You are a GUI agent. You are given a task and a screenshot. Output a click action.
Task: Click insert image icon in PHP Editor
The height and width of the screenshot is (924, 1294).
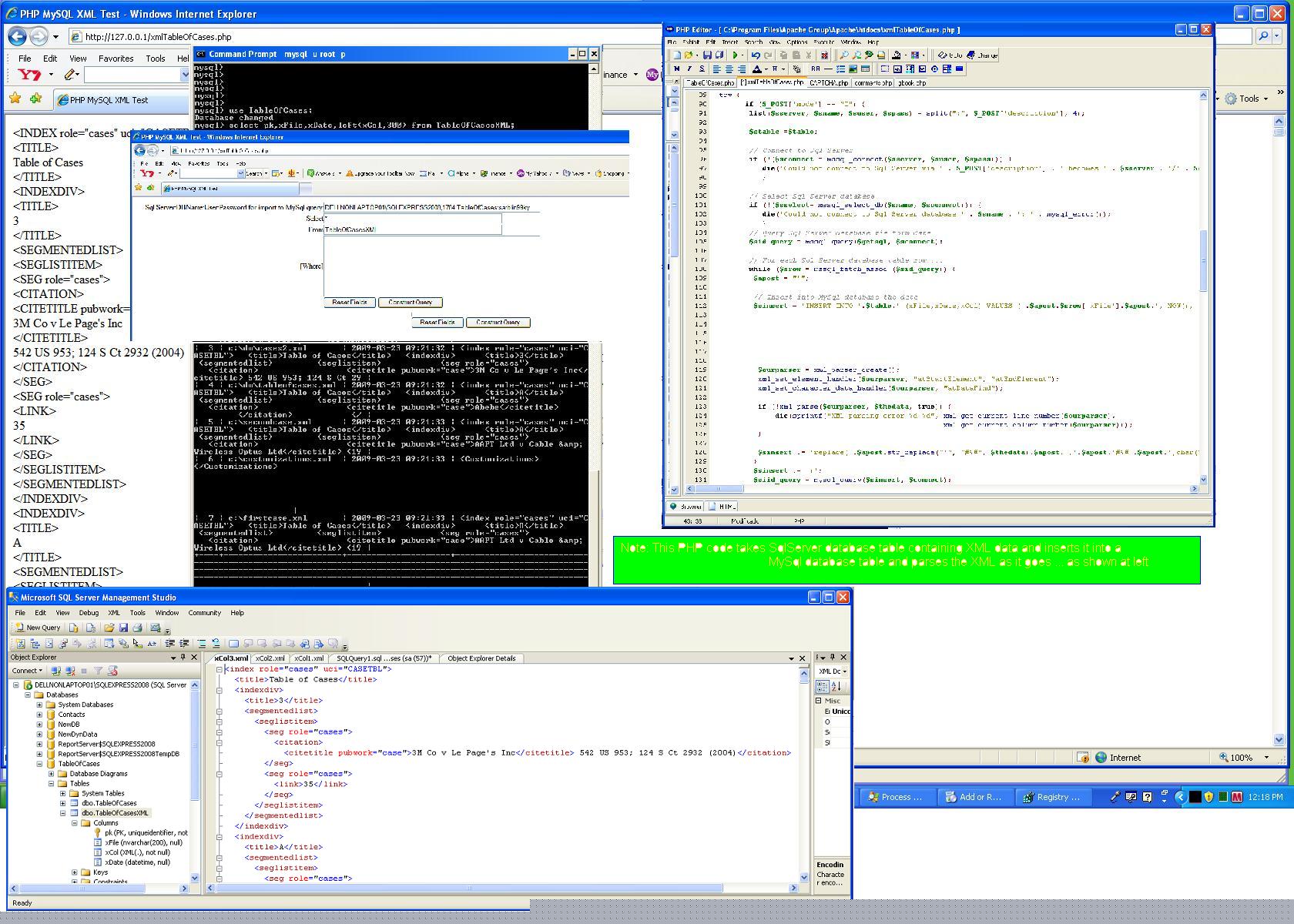(x=853, y=69)
